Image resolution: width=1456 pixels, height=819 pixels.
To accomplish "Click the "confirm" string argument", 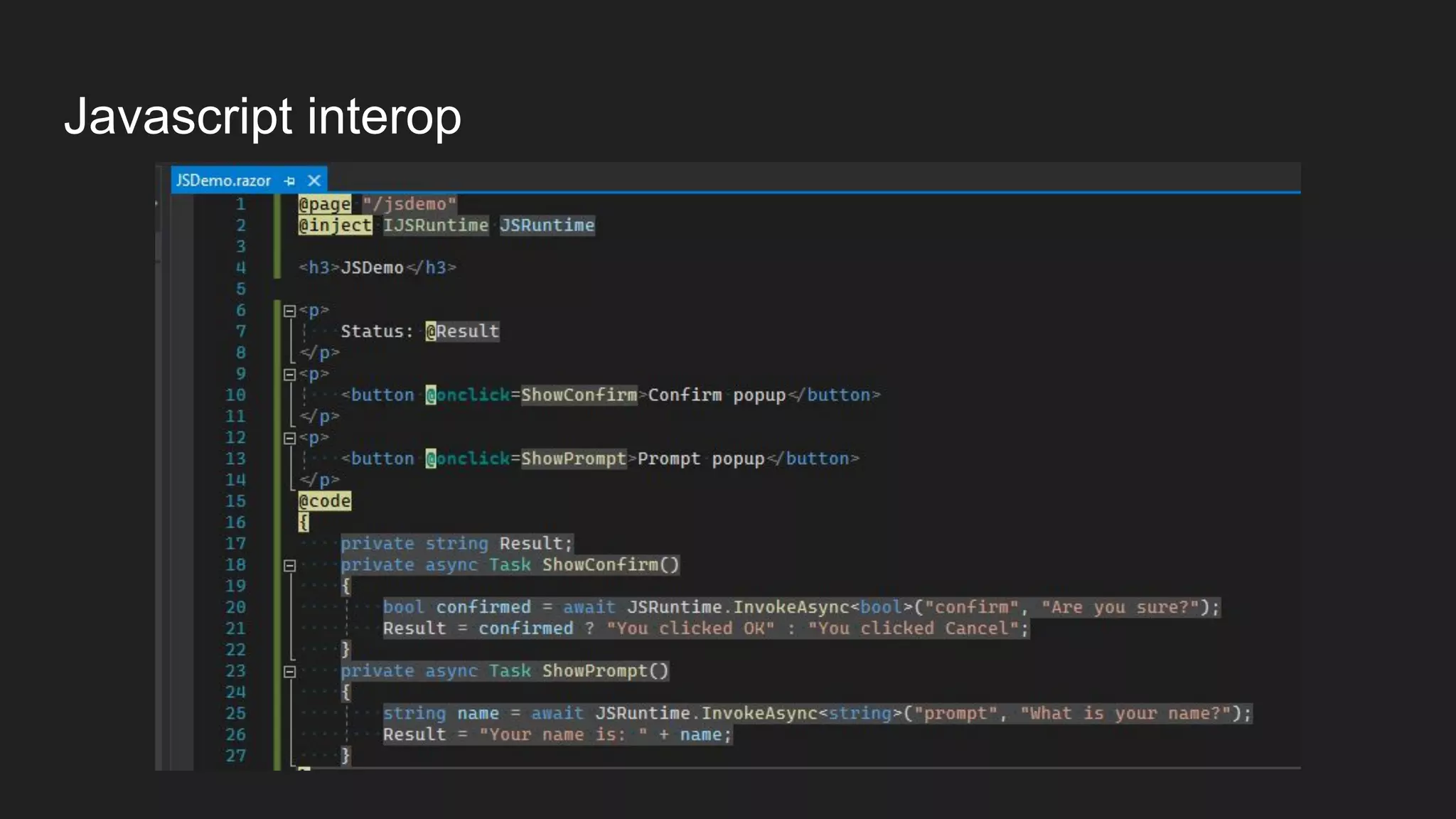I will click(x=972, y=608).
